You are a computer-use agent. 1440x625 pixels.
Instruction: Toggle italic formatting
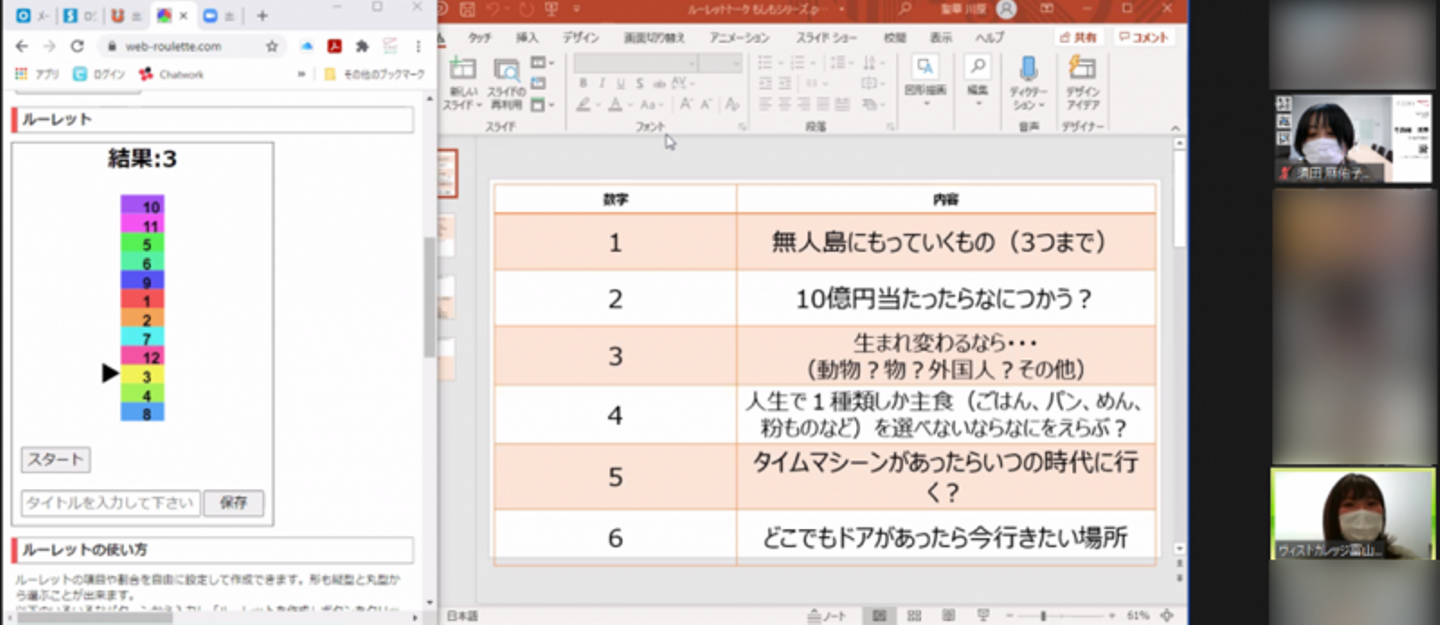pyautogui.click(x=602, y=84)
